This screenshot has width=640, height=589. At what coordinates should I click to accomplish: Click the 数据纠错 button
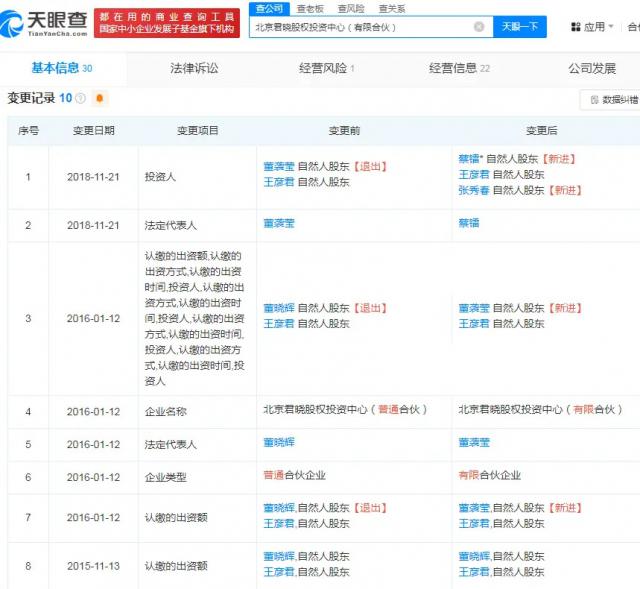(612, 100)
